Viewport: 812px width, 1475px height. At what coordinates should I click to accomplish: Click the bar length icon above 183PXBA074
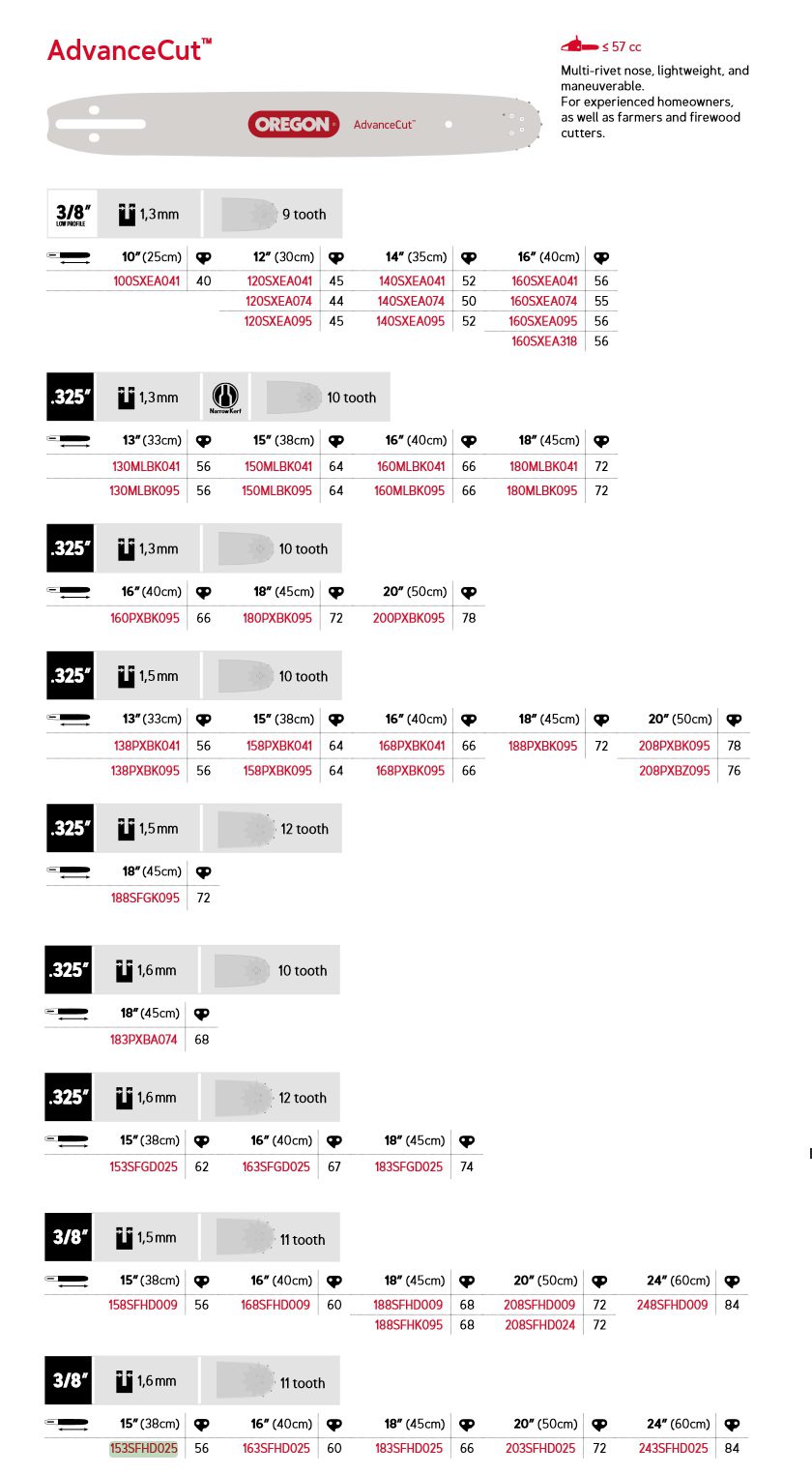pos(68,1014)
